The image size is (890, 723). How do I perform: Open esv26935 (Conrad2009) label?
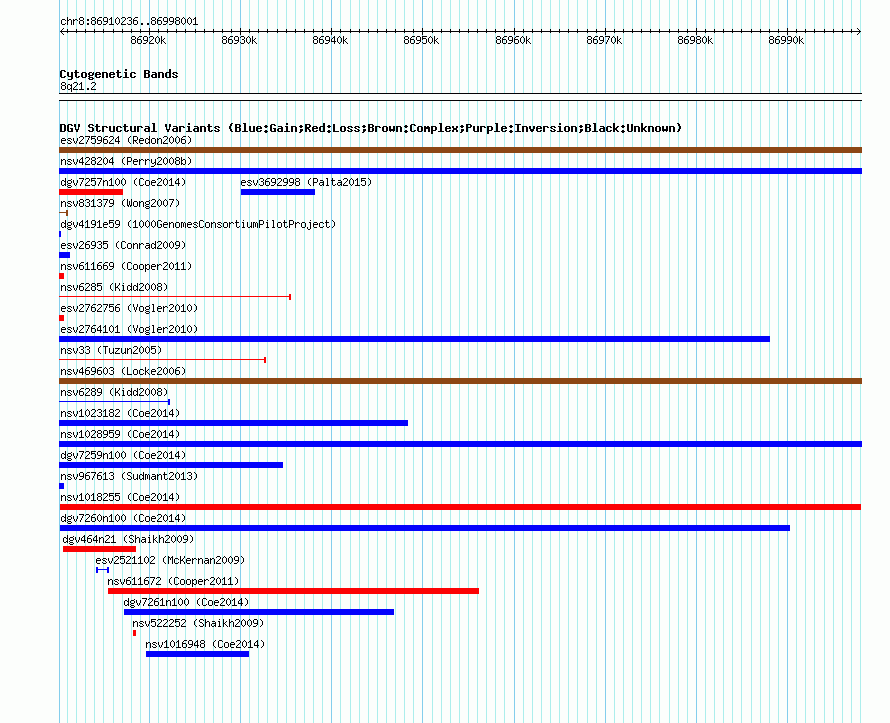(x=123, y=245)
